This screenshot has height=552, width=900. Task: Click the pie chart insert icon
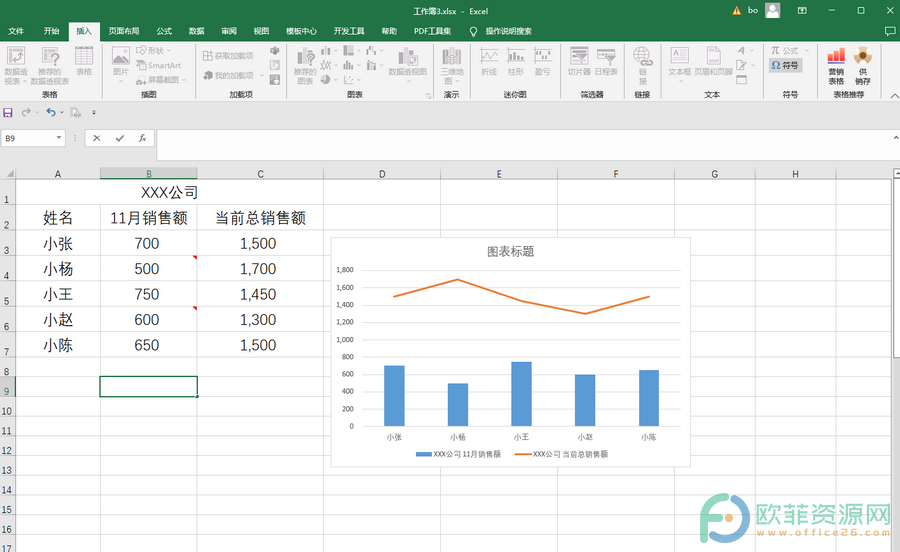pyautogui.click(x=325, y=79)
